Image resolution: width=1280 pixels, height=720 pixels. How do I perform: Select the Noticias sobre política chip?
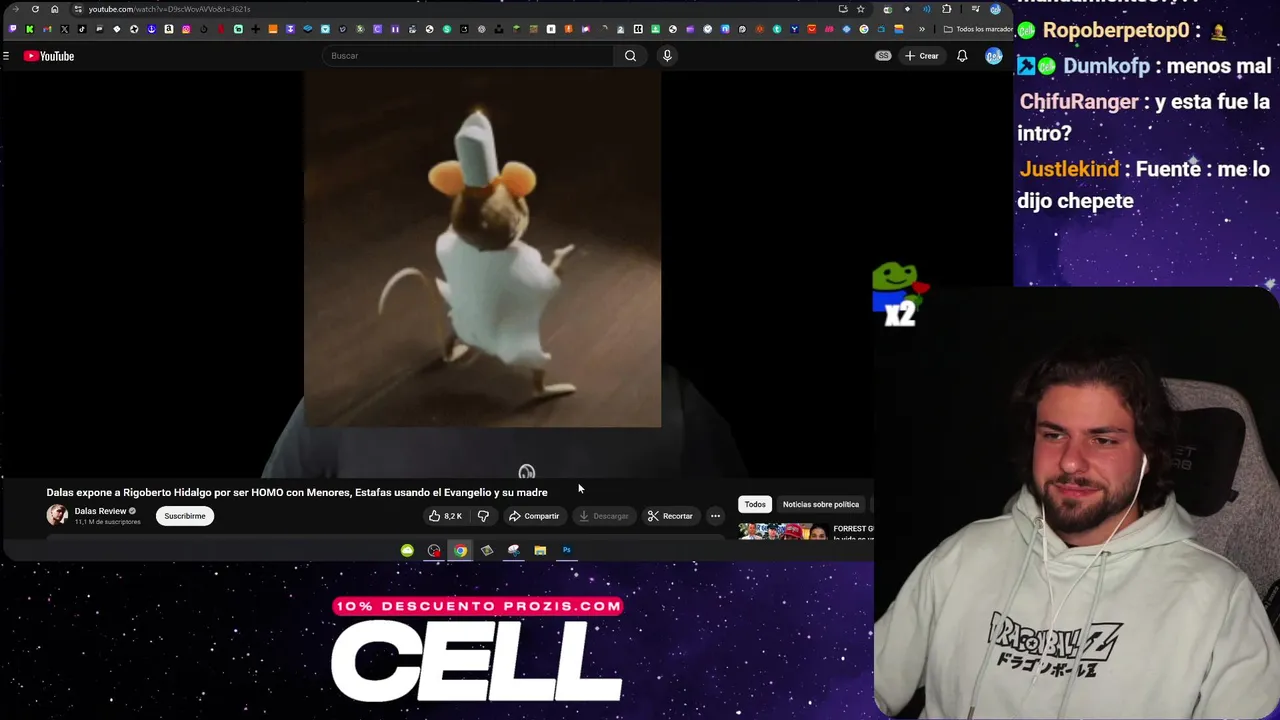pos(821,504)
